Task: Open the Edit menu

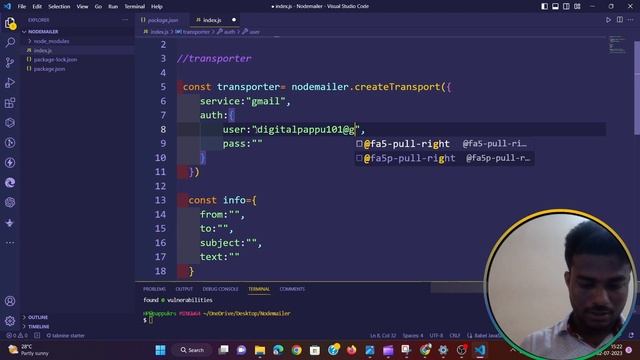Action: coord(37,7)
